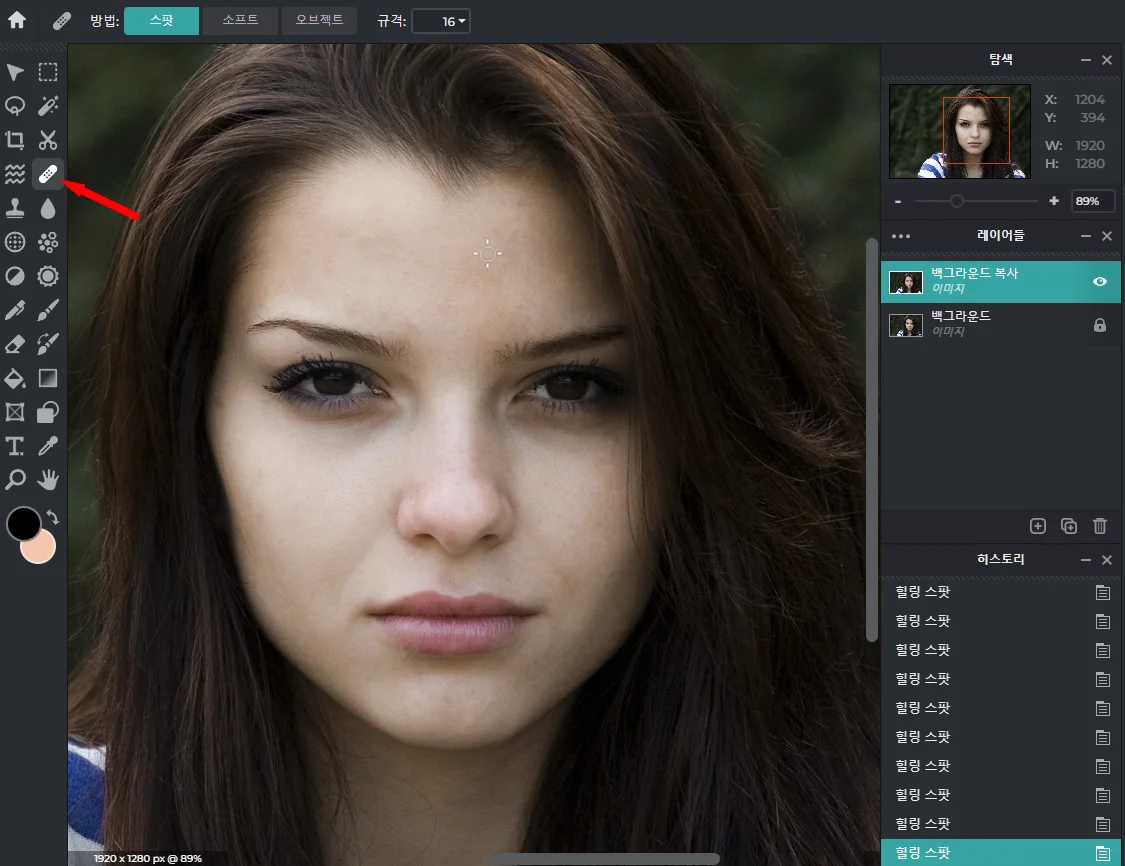
Task: Select the Shape tool
Action: pyautogui.click(x=48, y=412)
